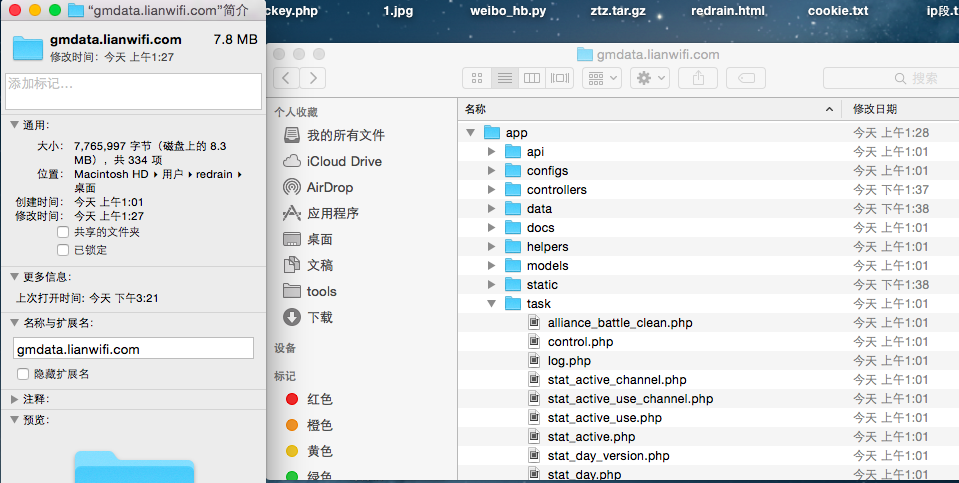Toggle Locked (已锁定) checkbox
Screen dimensions: 959x483
click(x=63, y=250)
